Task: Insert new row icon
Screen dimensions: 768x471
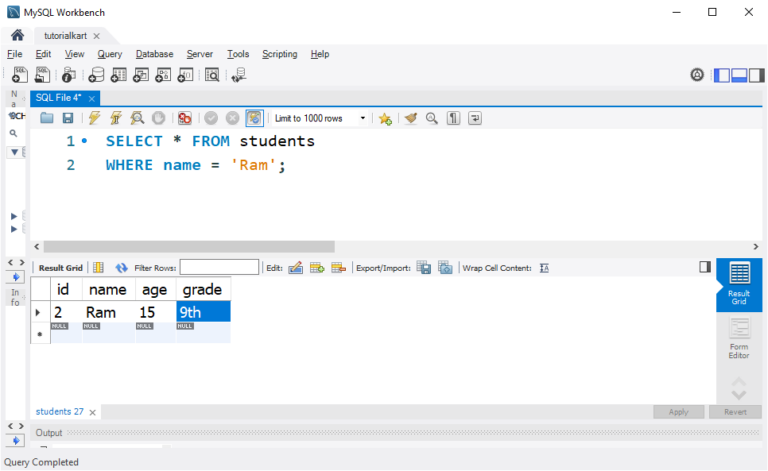Action: 317,268
